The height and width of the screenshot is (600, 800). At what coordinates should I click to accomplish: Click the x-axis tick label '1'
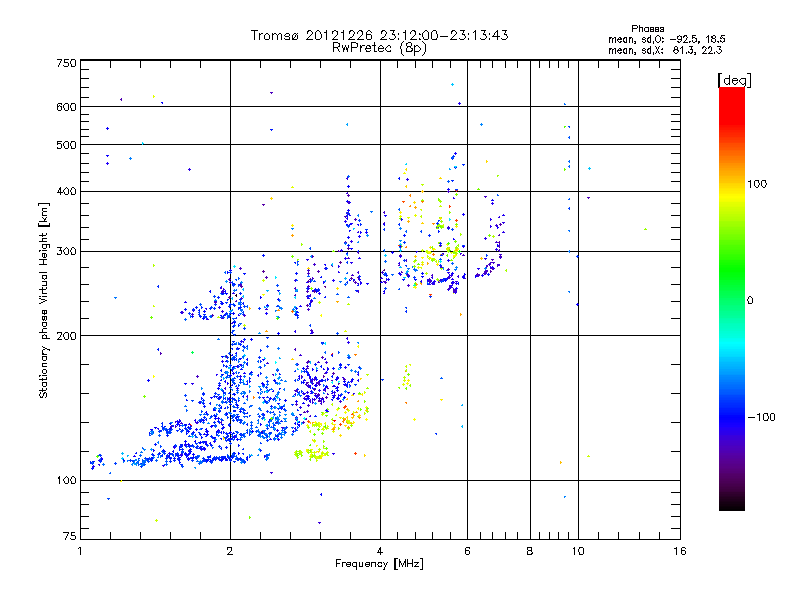coord(80,551)
